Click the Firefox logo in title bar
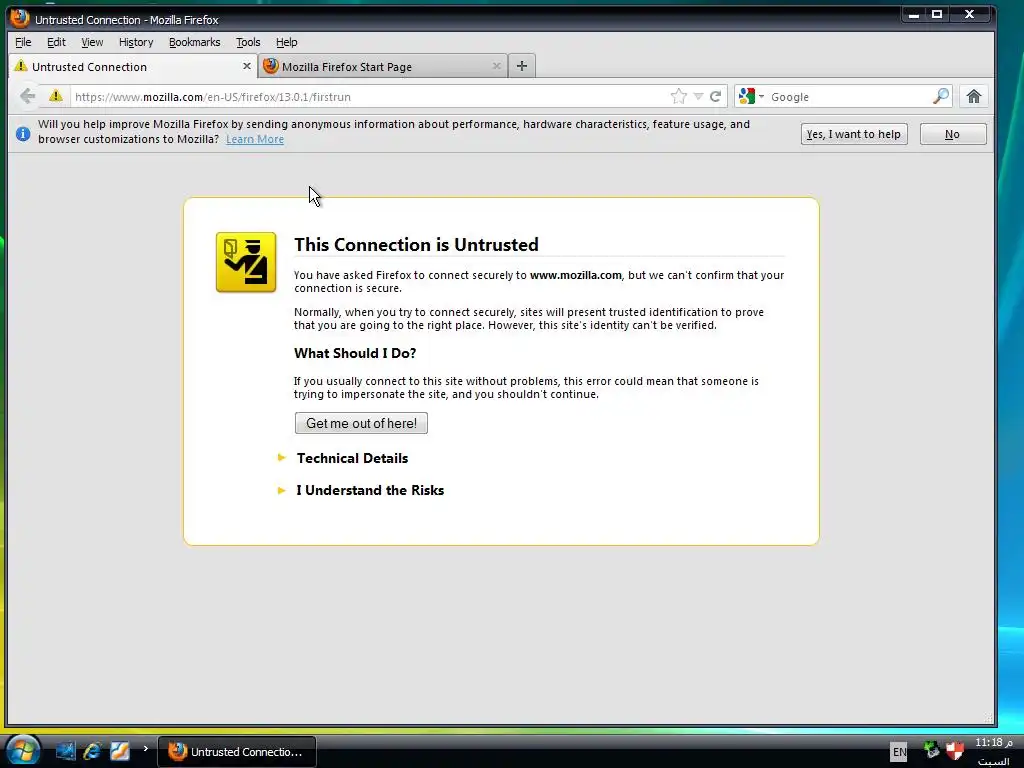 [x=20, y=18]
